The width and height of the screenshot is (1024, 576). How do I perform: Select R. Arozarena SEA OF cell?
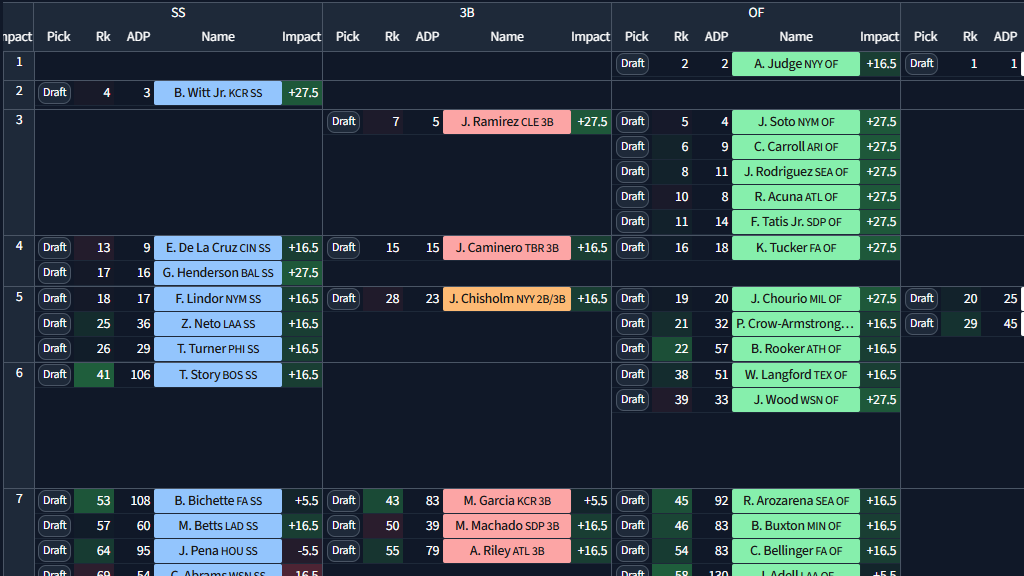pos(796,500)
